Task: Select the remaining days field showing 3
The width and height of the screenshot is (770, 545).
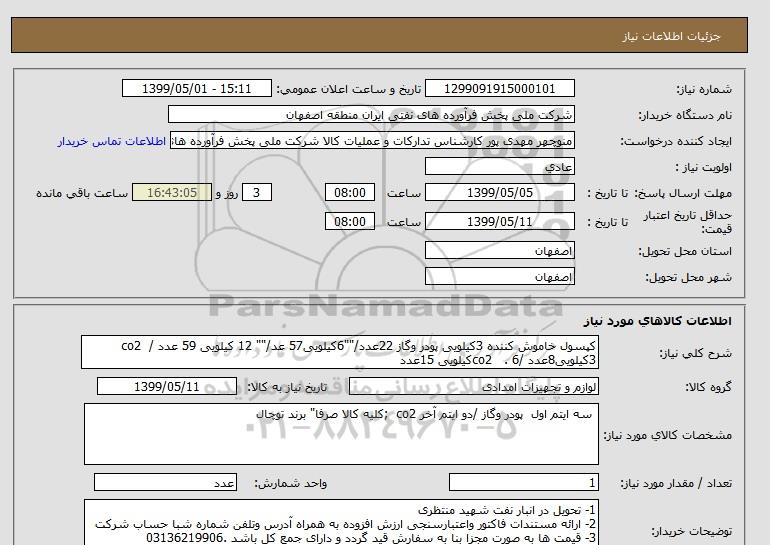Action: tap(256, 192)
